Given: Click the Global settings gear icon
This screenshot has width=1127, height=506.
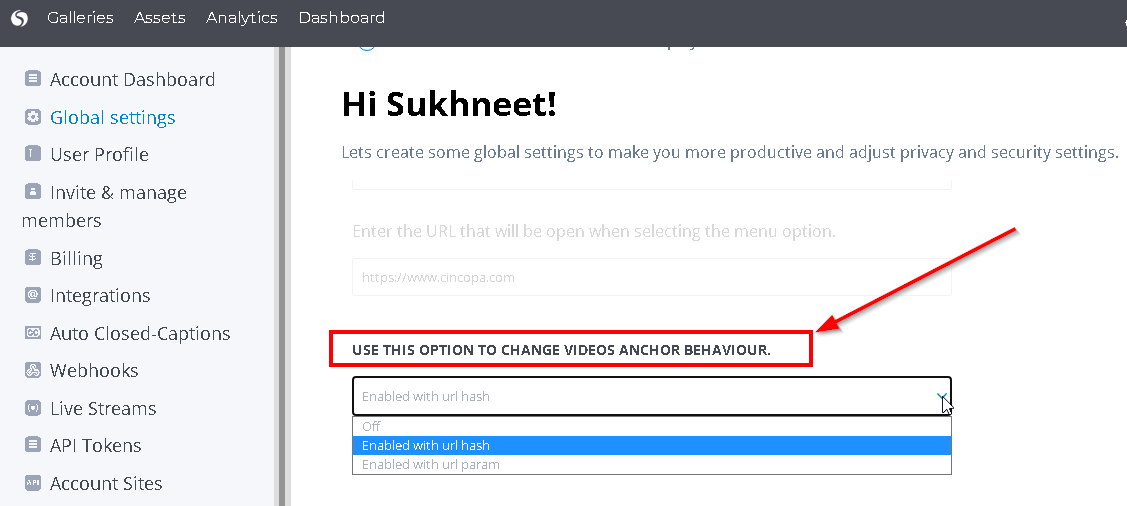Looking at the screenshot, I should 32,116.
